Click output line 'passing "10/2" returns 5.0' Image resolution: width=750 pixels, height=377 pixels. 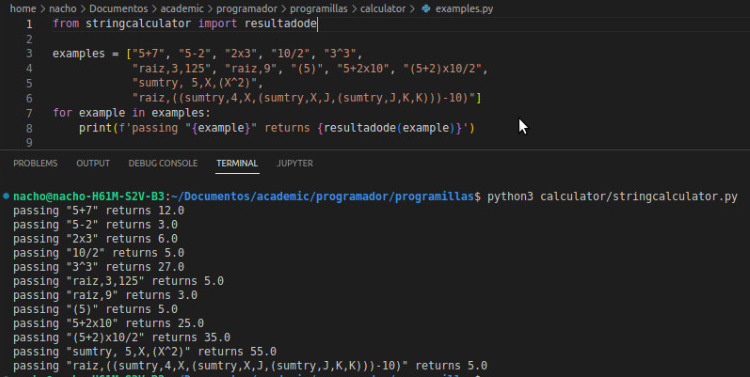99,253
